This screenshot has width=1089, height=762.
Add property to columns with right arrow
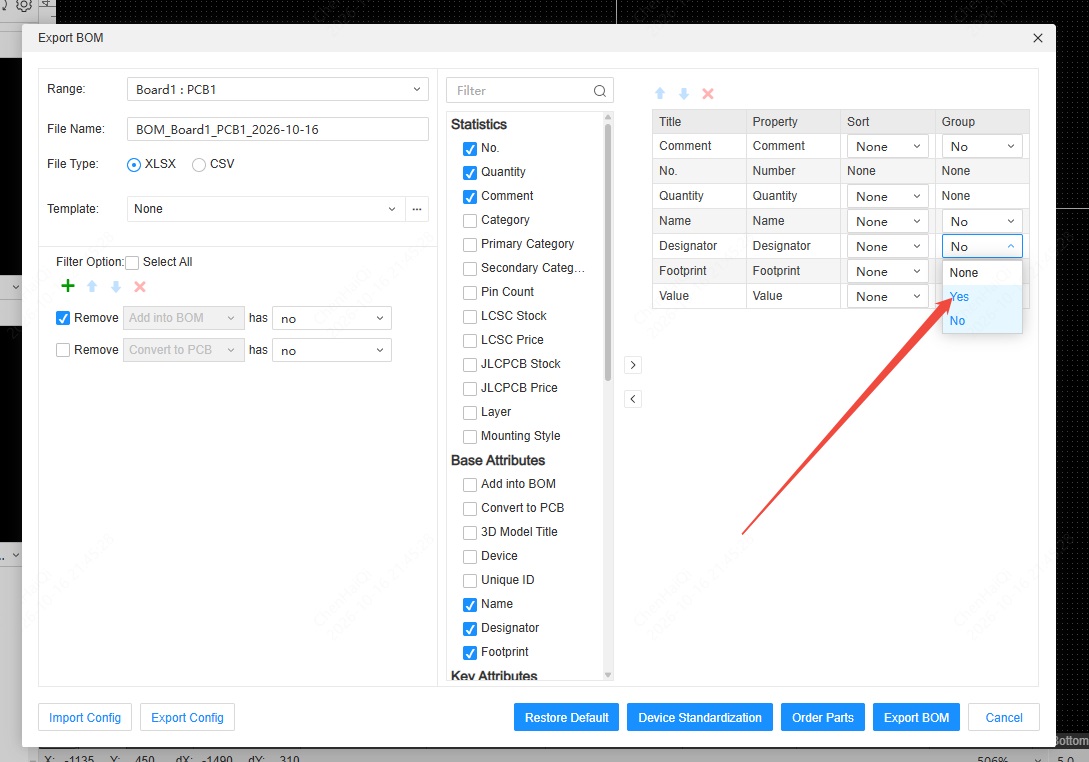coord(633,365)
